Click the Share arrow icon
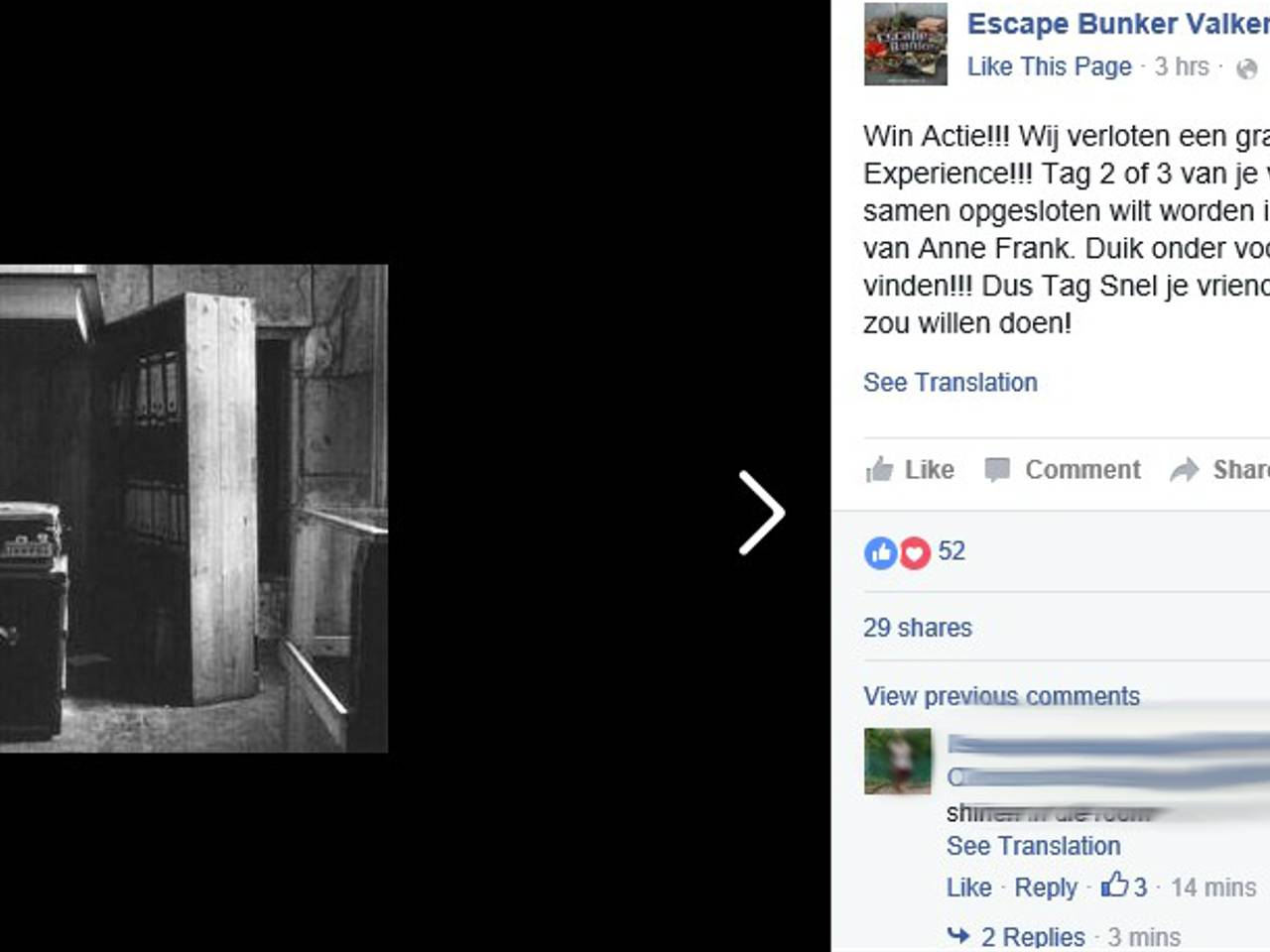The image size is (1270, 952). pyautogui.click(x=1185, y=470)
